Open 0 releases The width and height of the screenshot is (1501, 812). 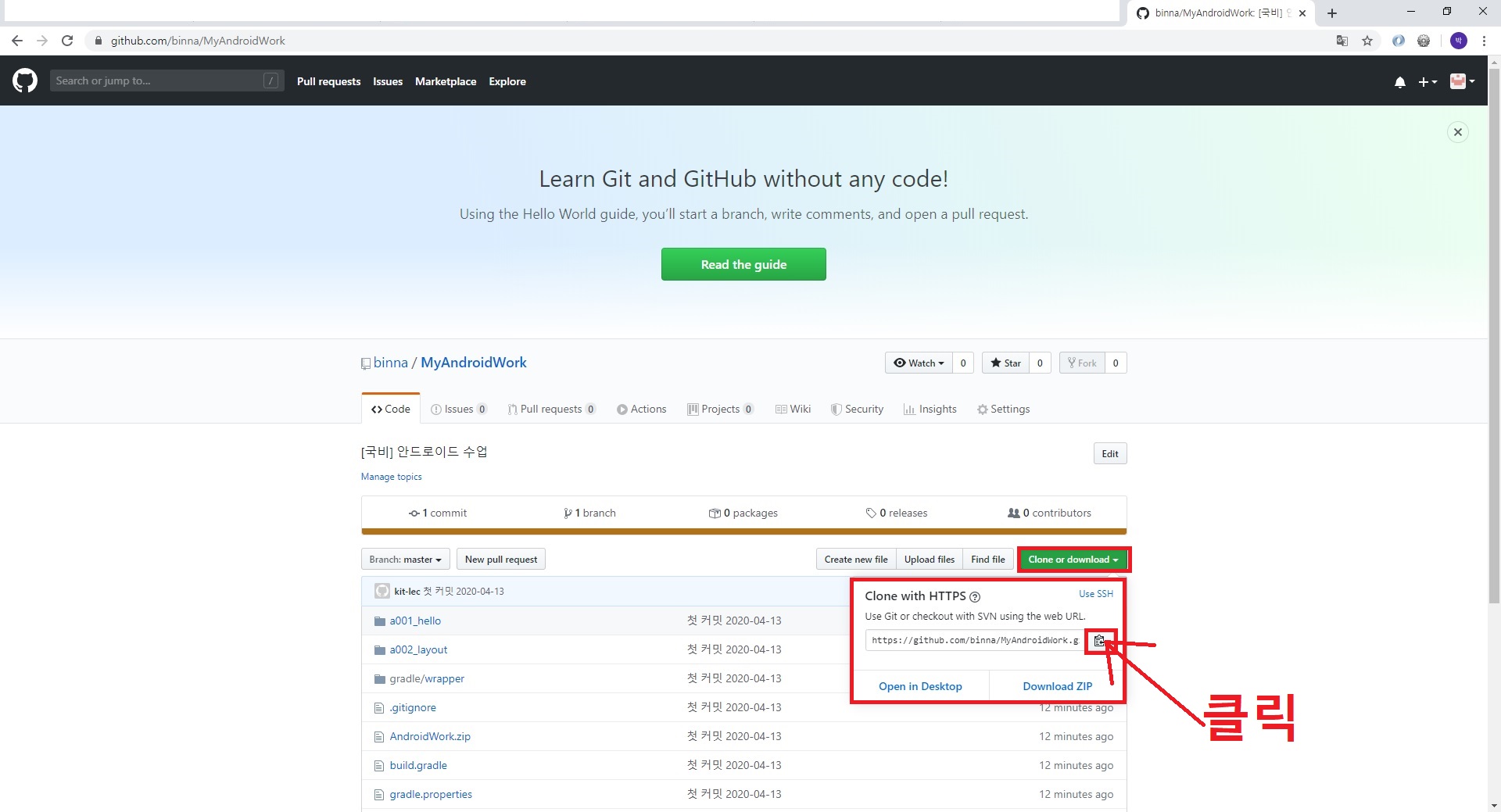tap(896, 513)
